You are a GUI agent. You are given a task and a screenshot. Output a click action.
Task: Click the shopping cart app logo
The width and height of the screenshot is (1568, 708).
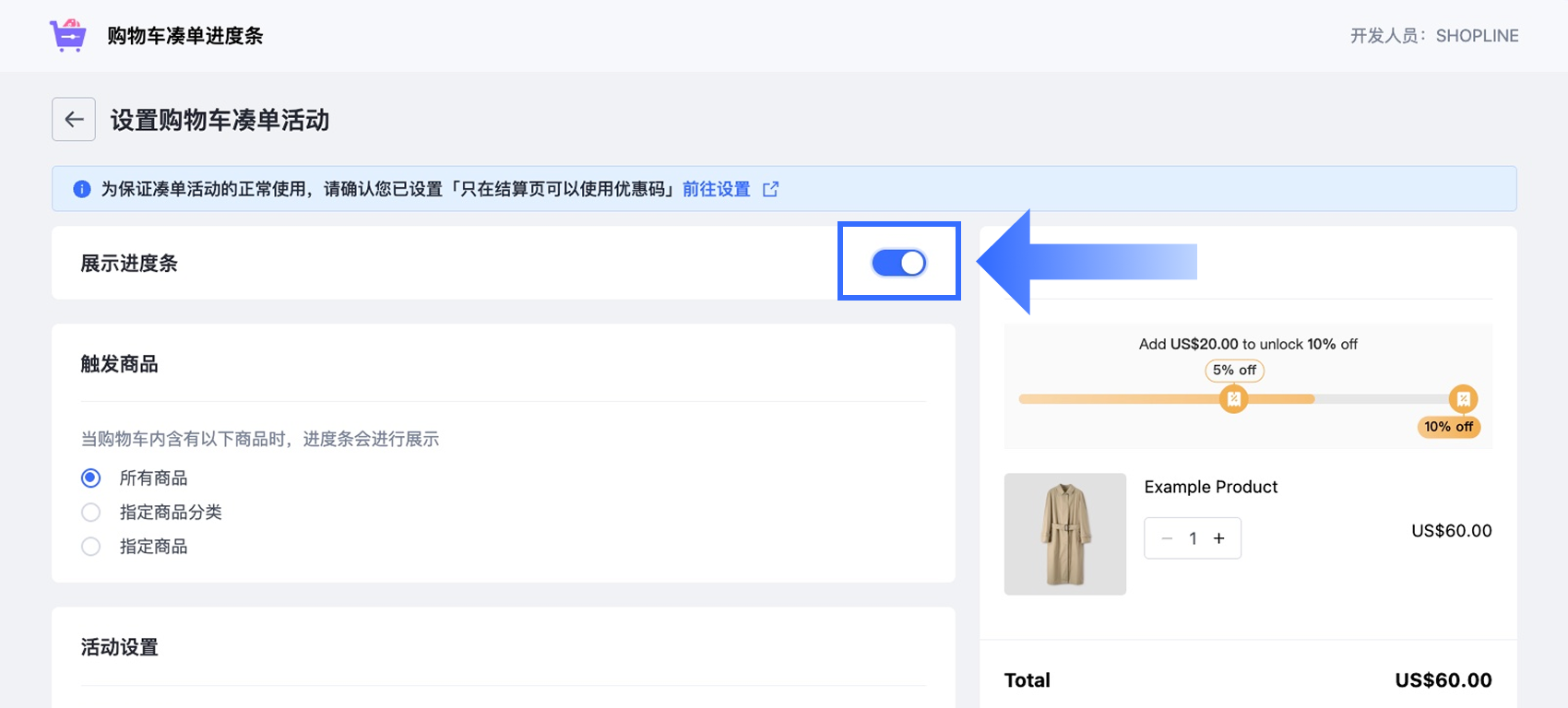click(68, 35)
